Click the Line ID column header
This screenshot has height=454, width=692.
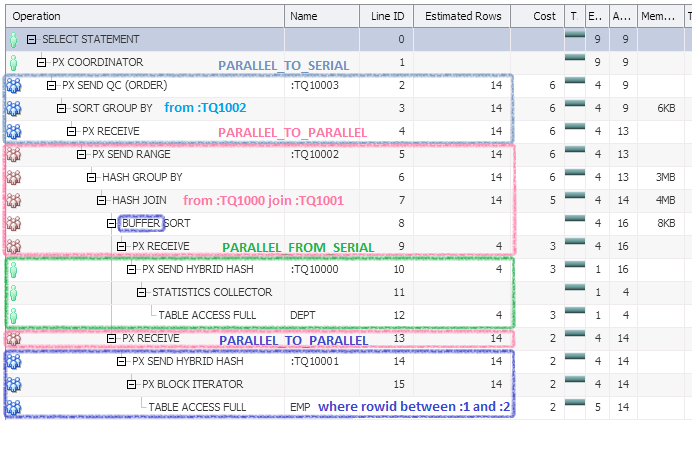(x=387, y=16)
